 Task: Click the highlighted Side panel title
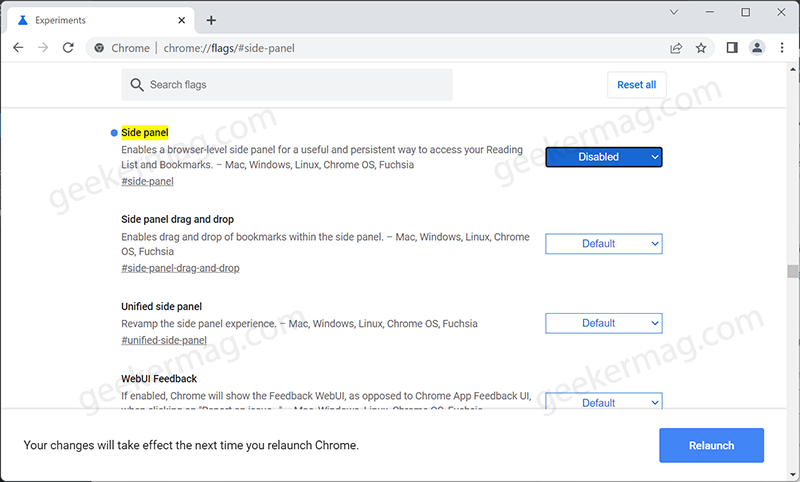(x=145, y=133)
